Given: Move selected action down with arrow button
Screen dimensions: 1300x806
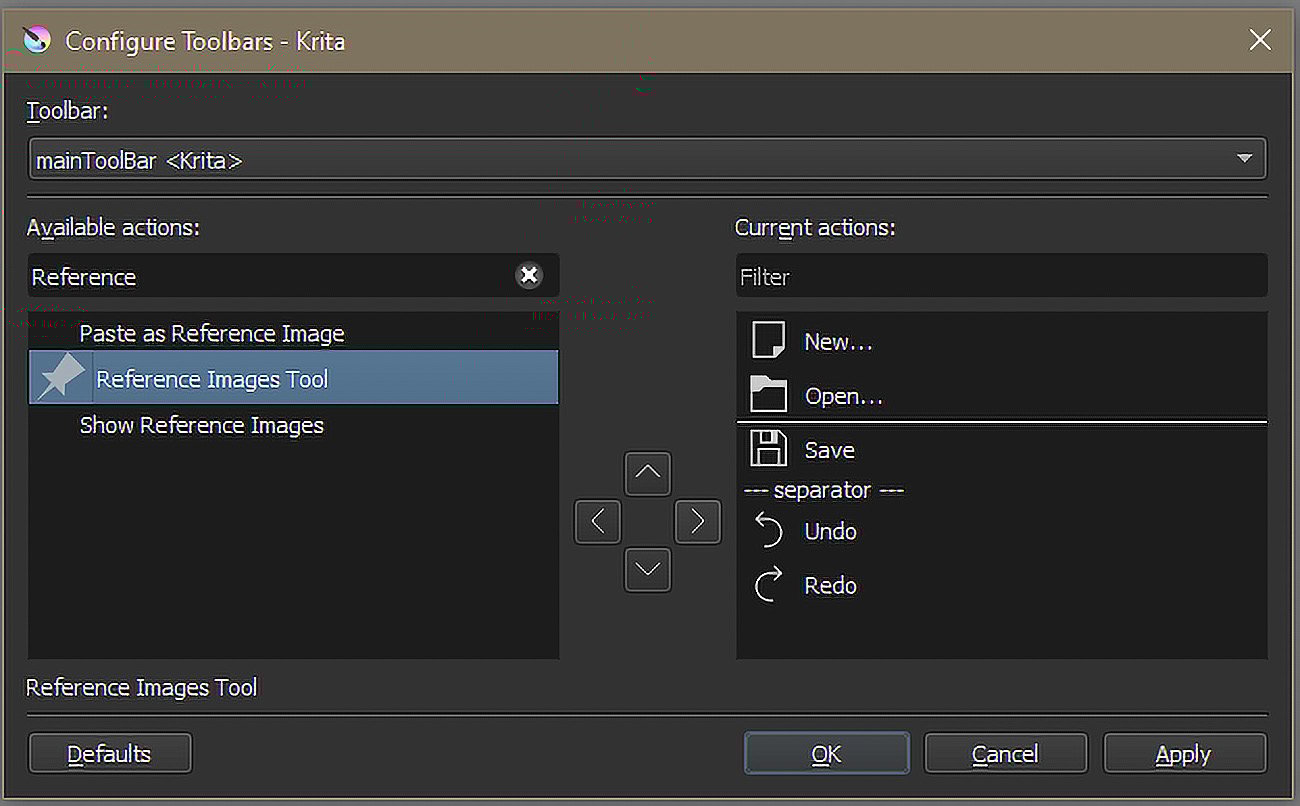Looking at the screenshot, I should [647, 570].
